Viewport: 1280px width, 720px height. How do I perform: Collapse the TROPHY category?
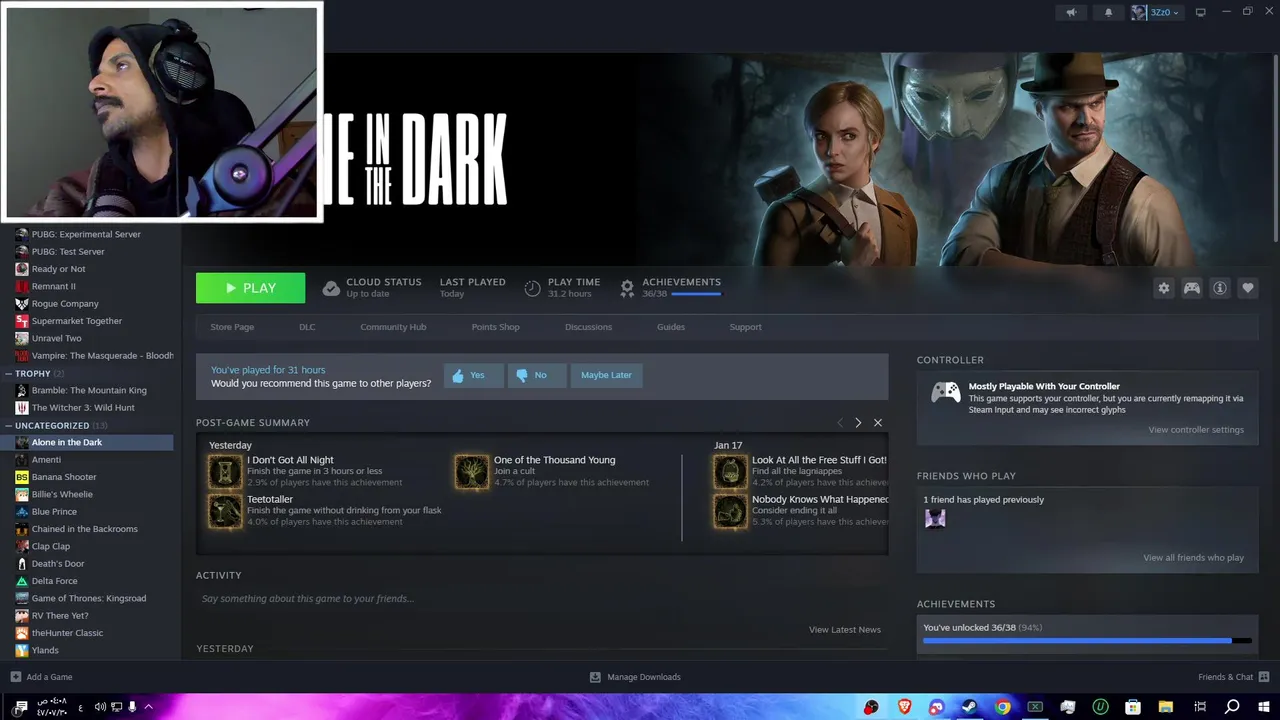point(10,374)
